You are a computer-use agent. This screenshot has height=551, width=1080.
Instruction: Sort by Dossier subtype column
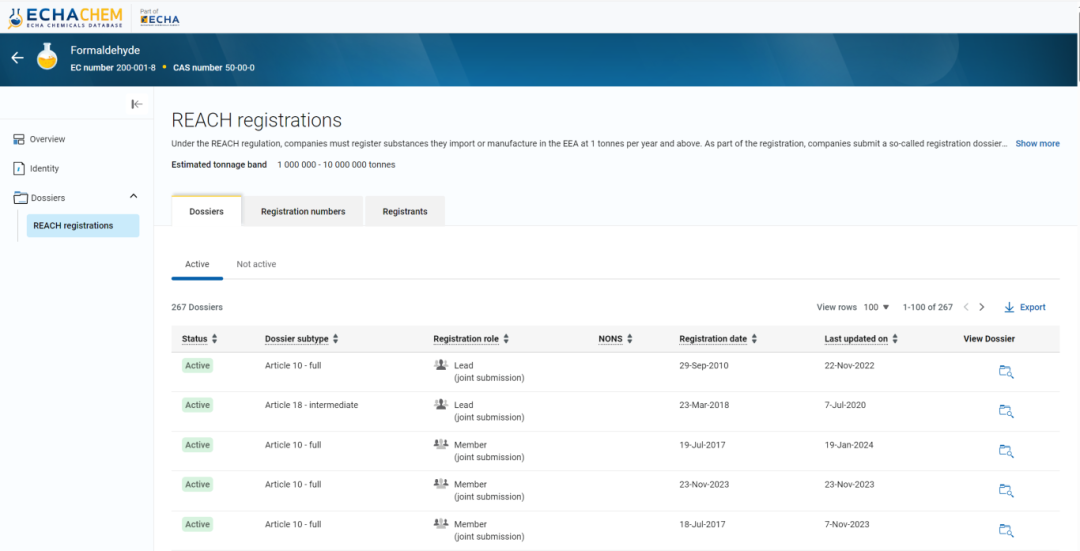pos(336,339)
